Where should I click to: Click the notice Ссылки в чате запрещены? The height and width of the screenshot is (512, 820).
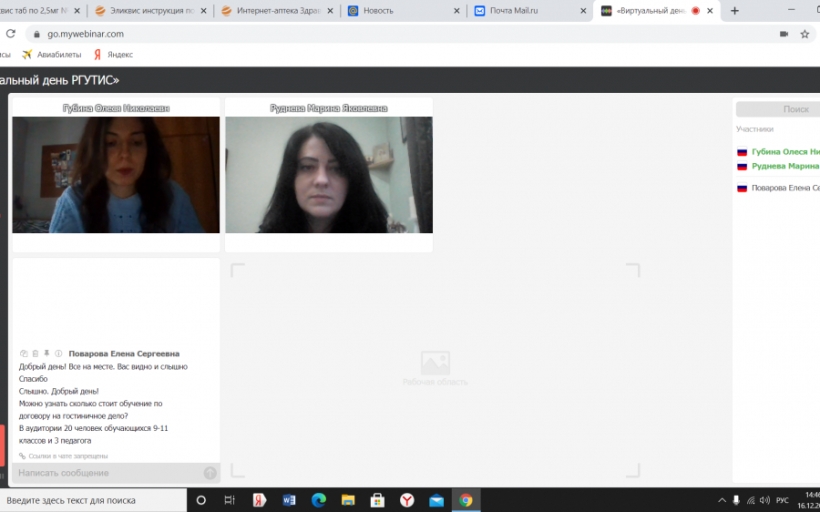(68, 456)
